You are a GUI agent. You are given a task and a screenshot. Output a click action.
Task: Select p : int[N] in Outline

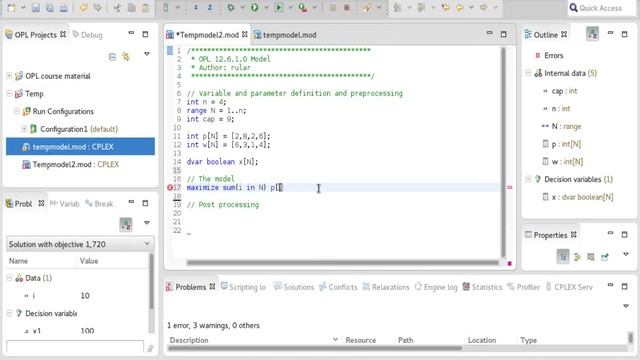tap(562, 144)
